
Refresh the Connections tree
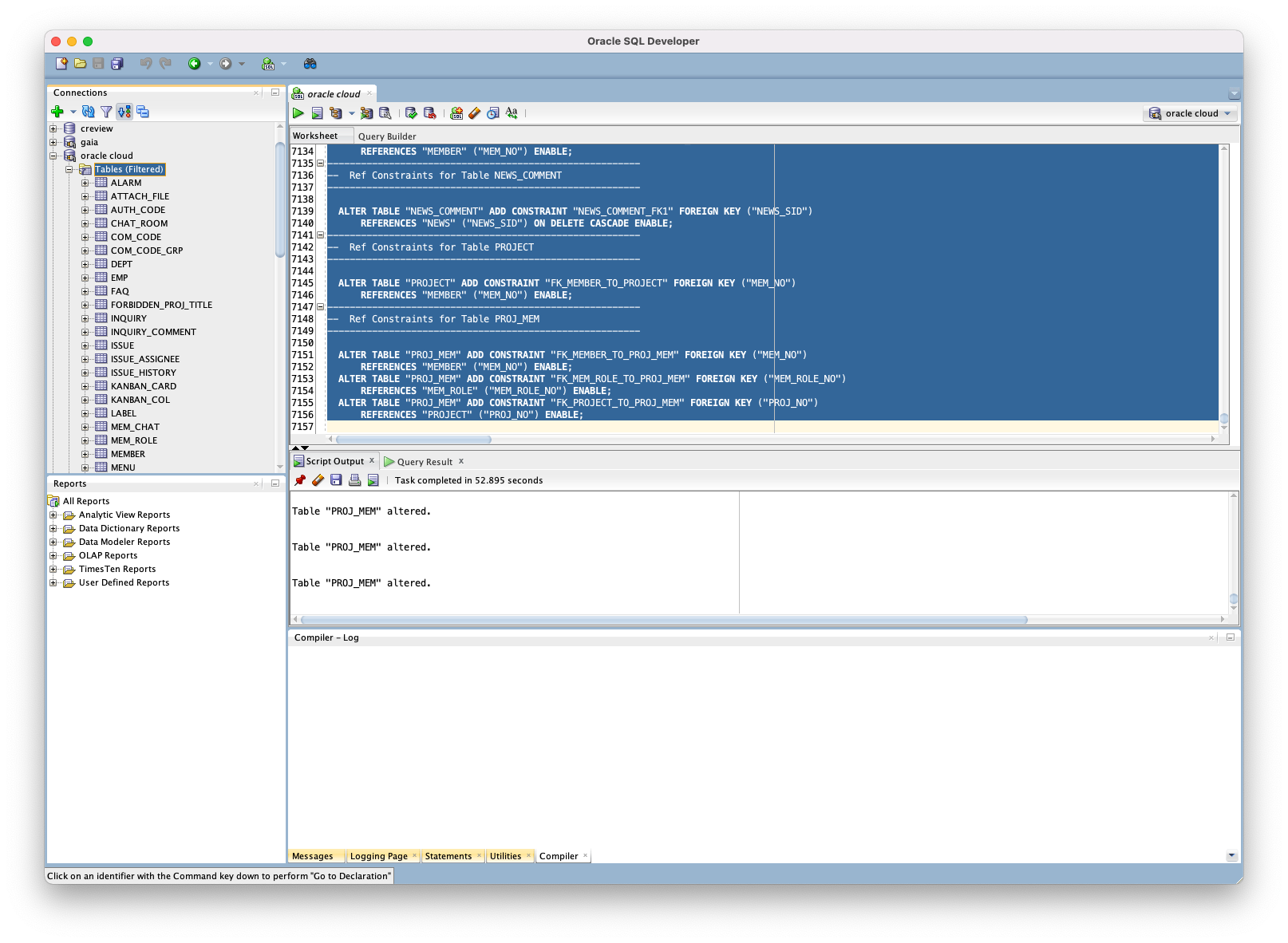coord(89,112)
